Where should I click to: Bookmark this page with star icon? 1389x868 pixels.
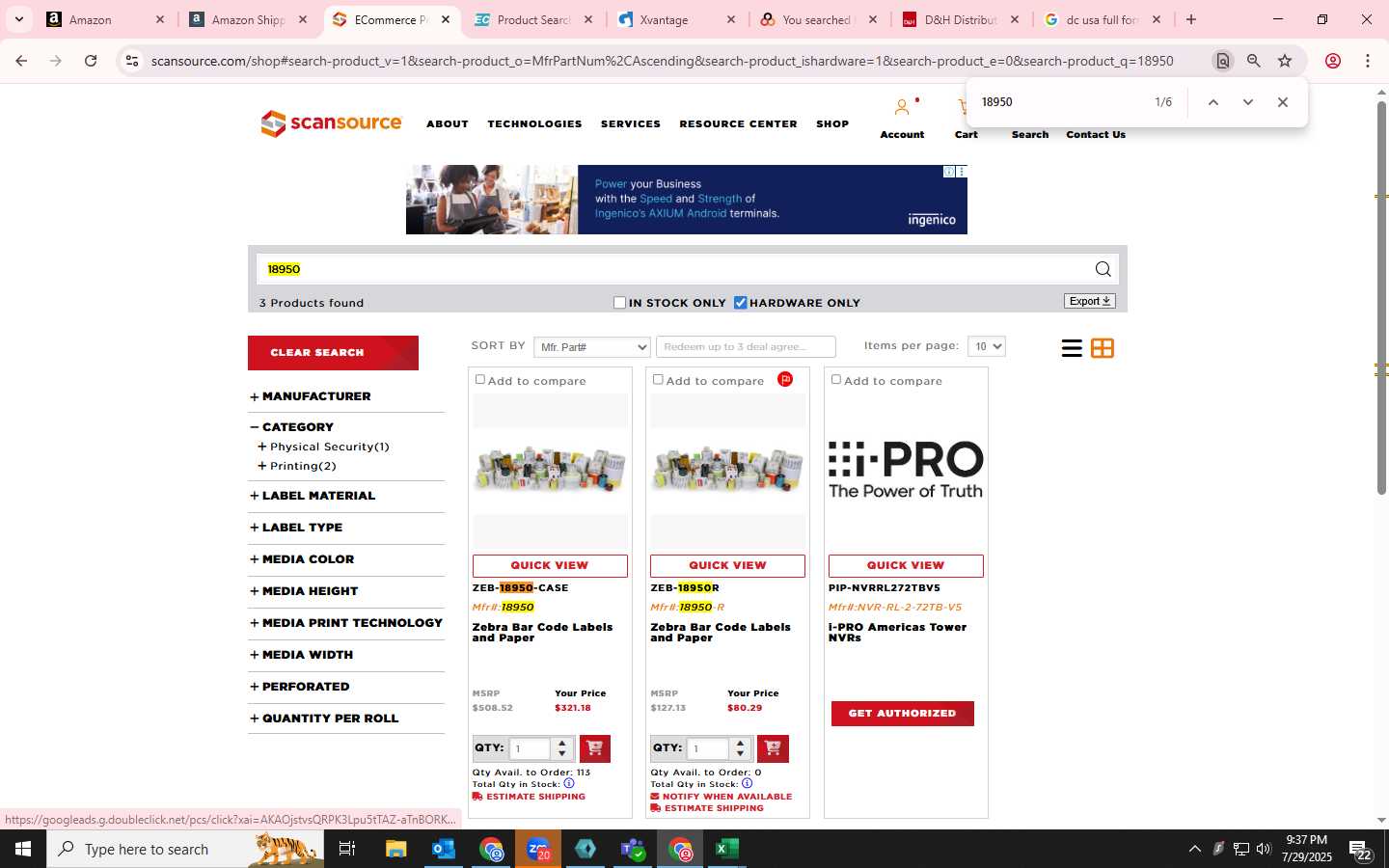pyautogui.click(x=1285, y=61)
